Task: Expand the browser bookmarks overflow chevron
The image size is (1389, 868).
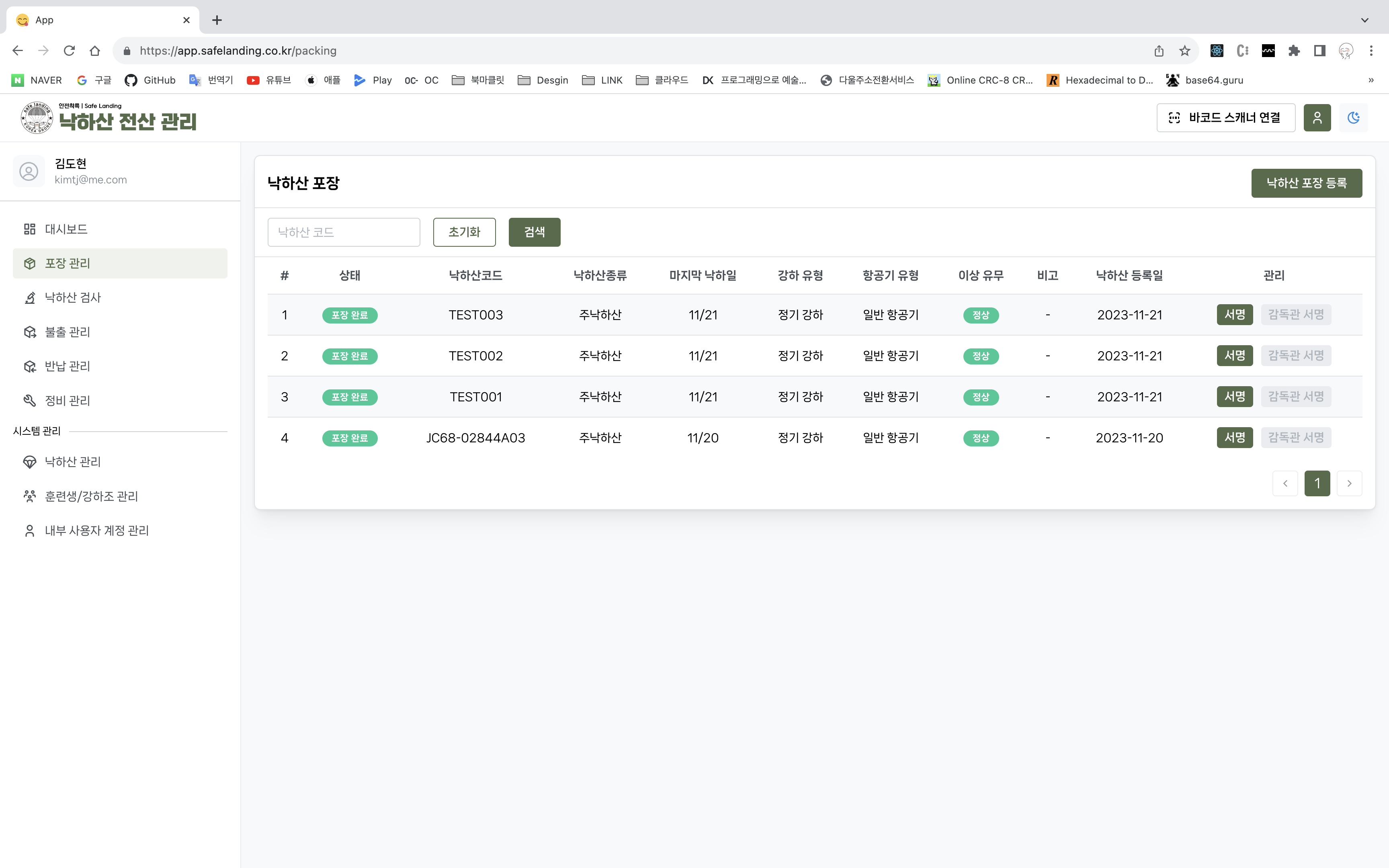Action: [1371, 80]
